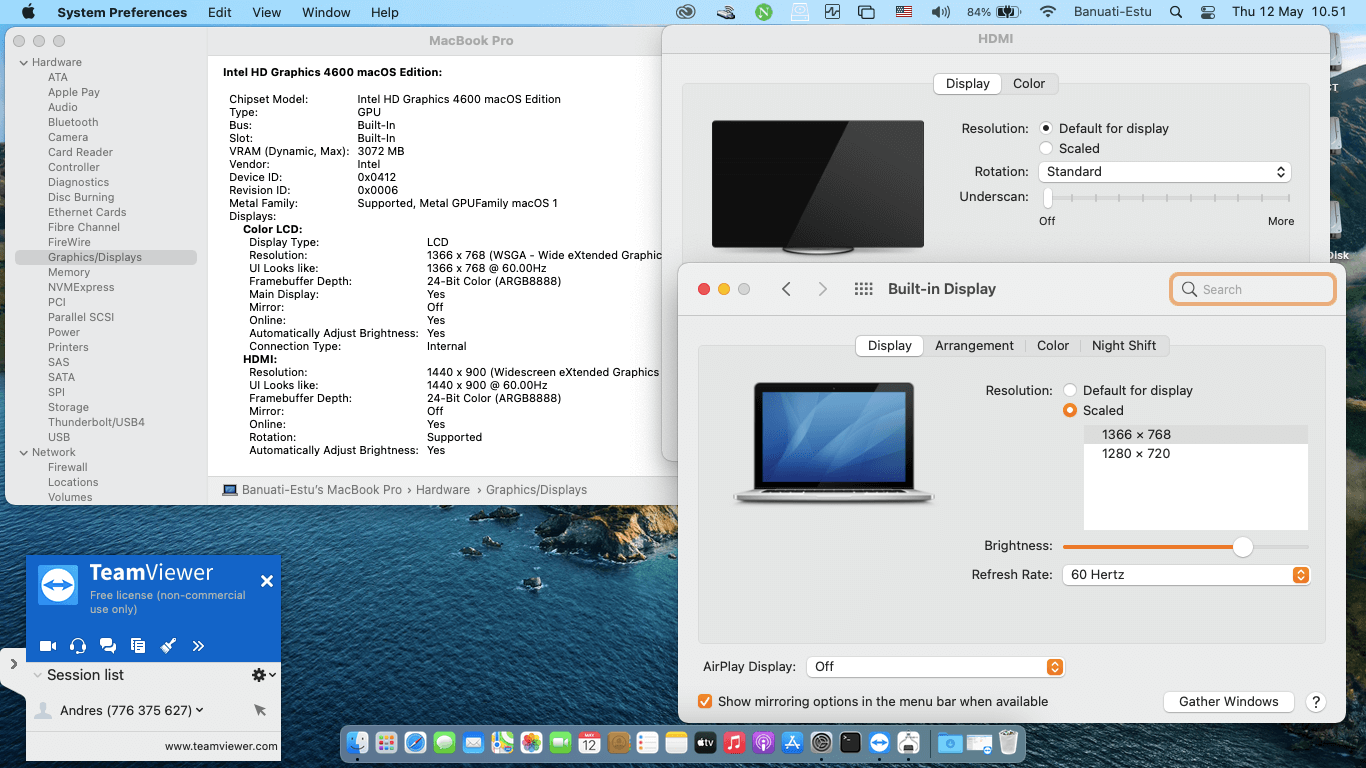The width and height of the screenshot is (1366, 768).
Task: Uncheck Show mirroring options in menu bar
Action: pyautogui.click(x=705, y=701)
